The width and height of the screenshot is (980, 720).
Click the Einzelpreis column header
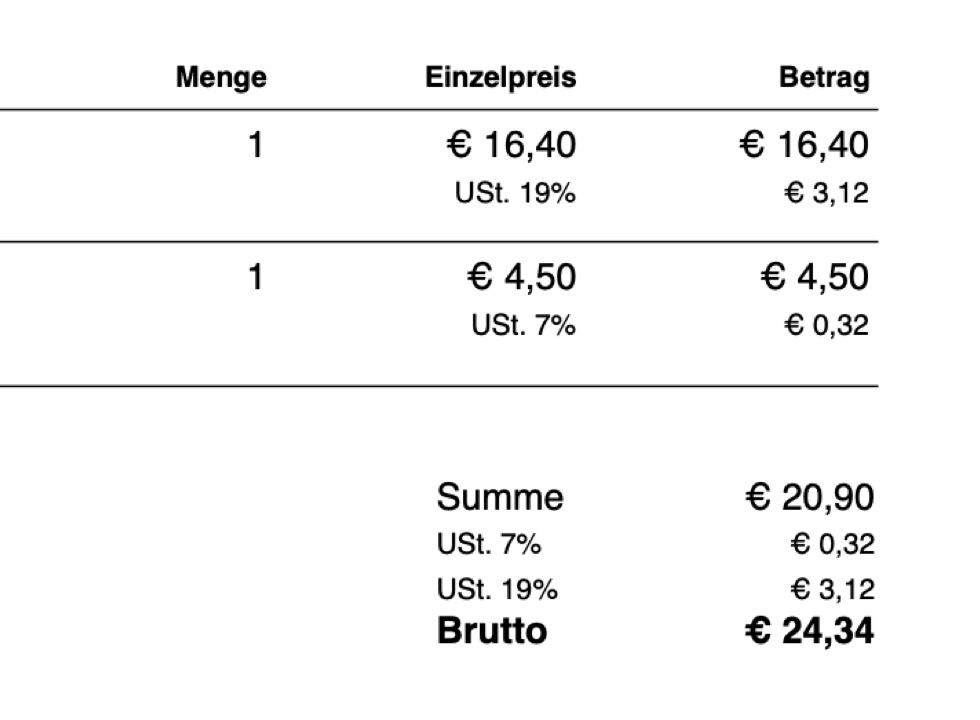500,78
